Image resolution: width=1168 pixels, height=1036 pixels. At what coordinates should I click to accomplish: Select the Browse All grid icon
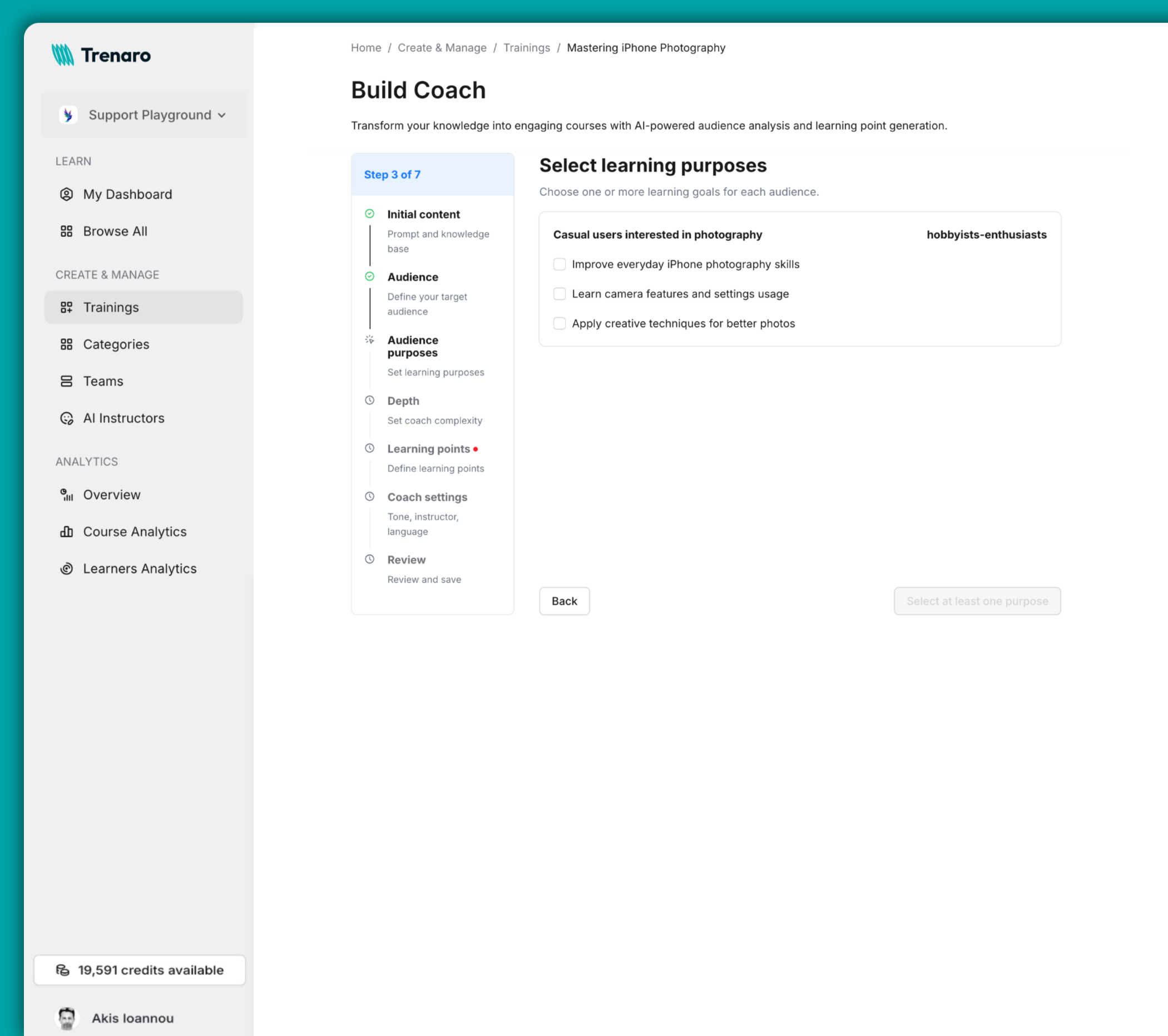click(66, 231)
